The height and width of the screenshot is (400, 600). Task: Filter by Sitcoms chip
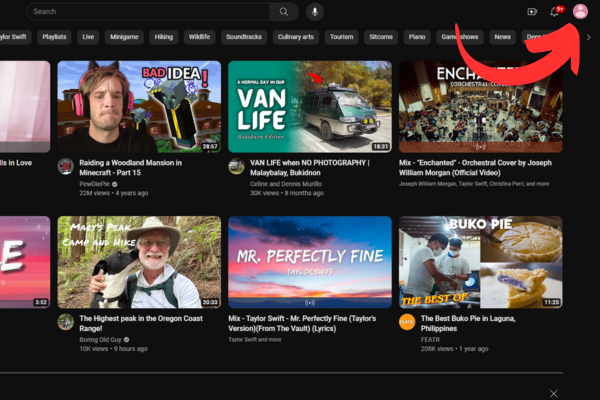point(381,37)
